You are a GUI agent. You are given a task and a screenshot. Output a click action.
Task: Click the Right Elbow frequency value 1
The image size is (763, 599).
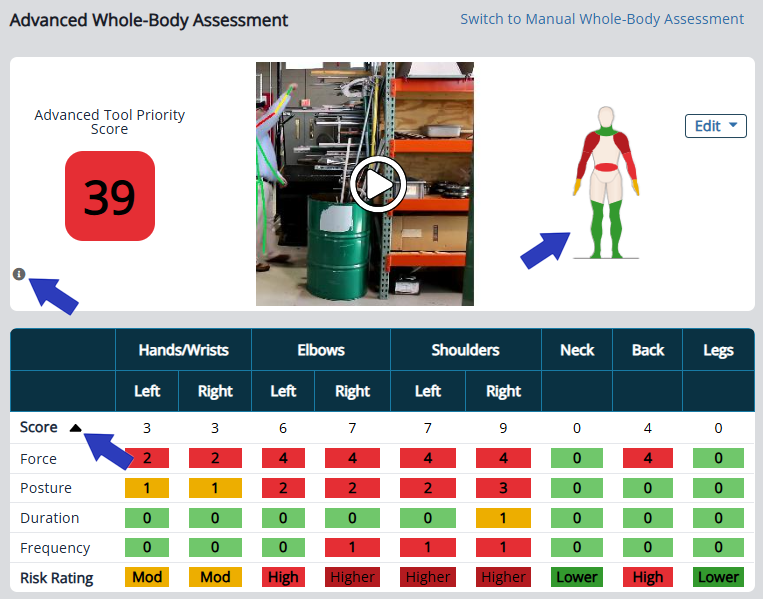[352, 548]
